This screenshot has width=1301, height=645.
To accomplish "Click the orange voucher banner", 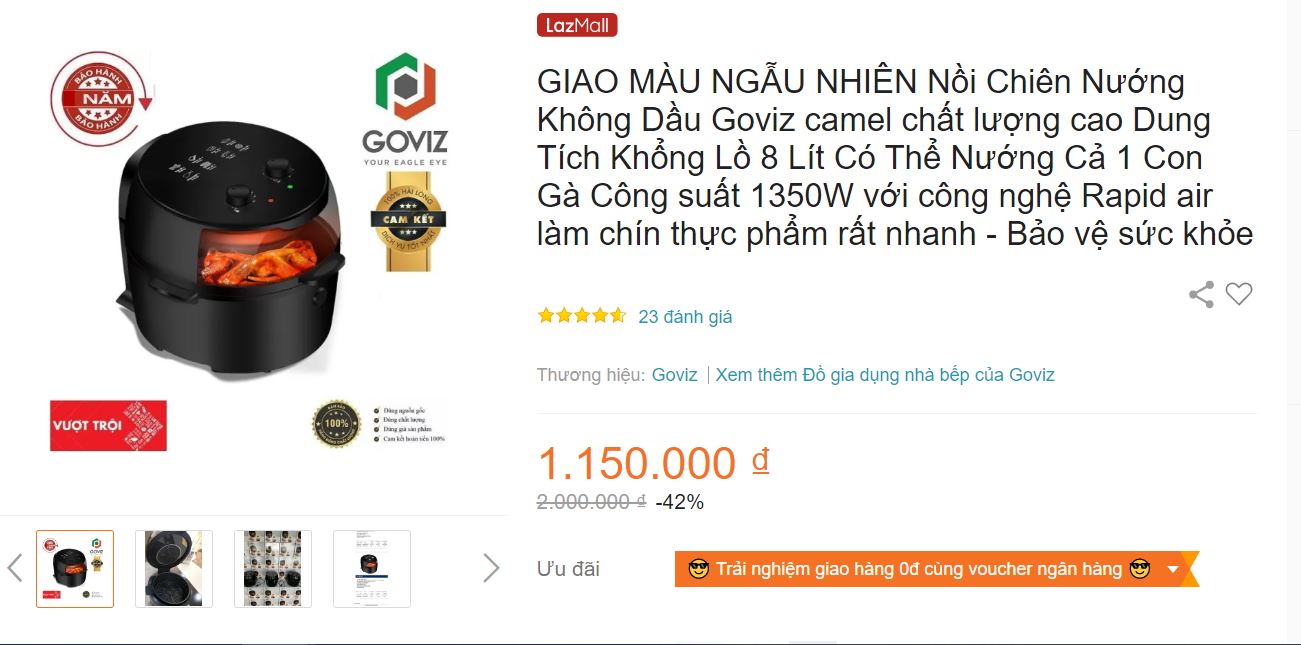I will pos(936,569).
